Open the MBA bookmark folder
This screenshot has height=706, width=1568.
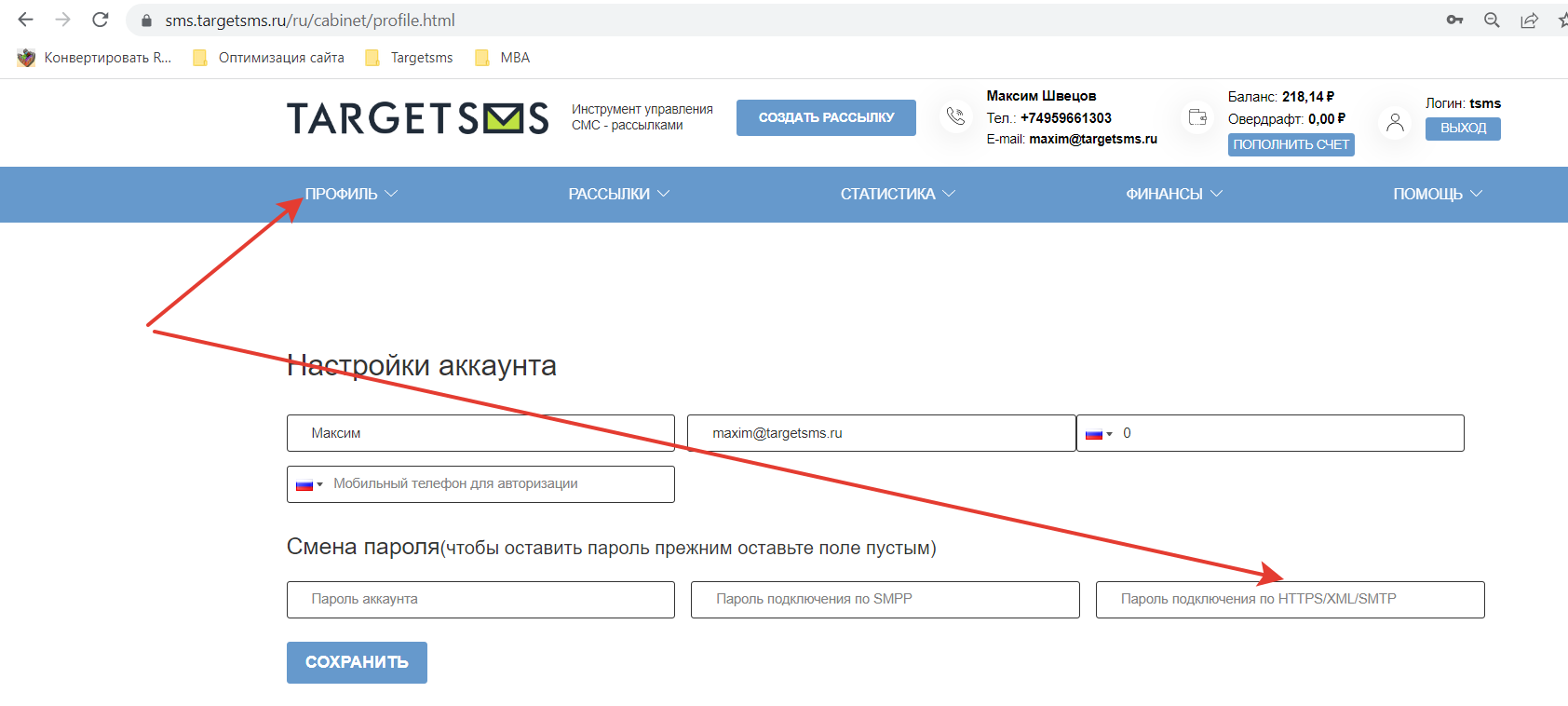502,58
